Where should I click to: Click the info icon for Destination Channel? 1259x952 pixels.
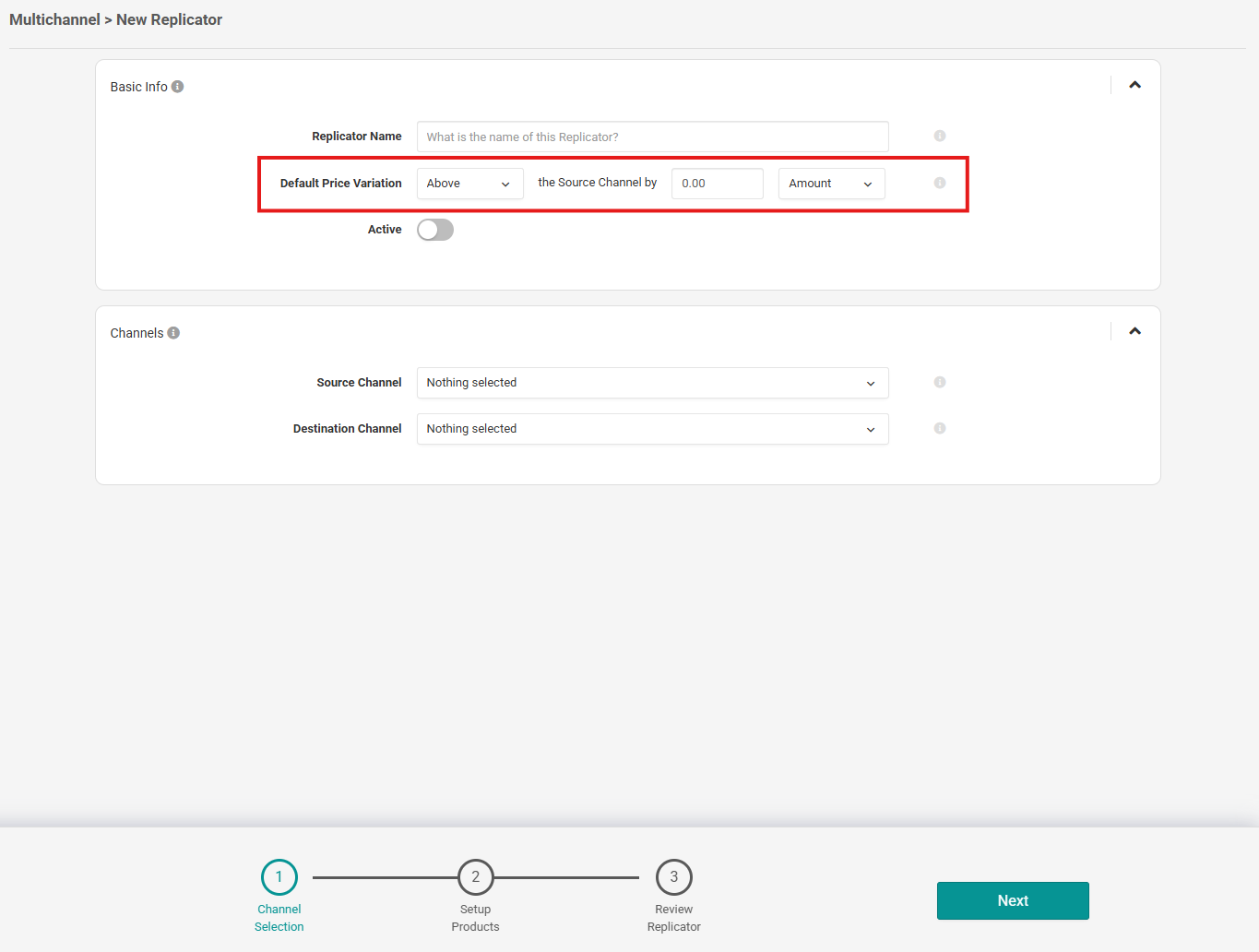tap(940, 428)
